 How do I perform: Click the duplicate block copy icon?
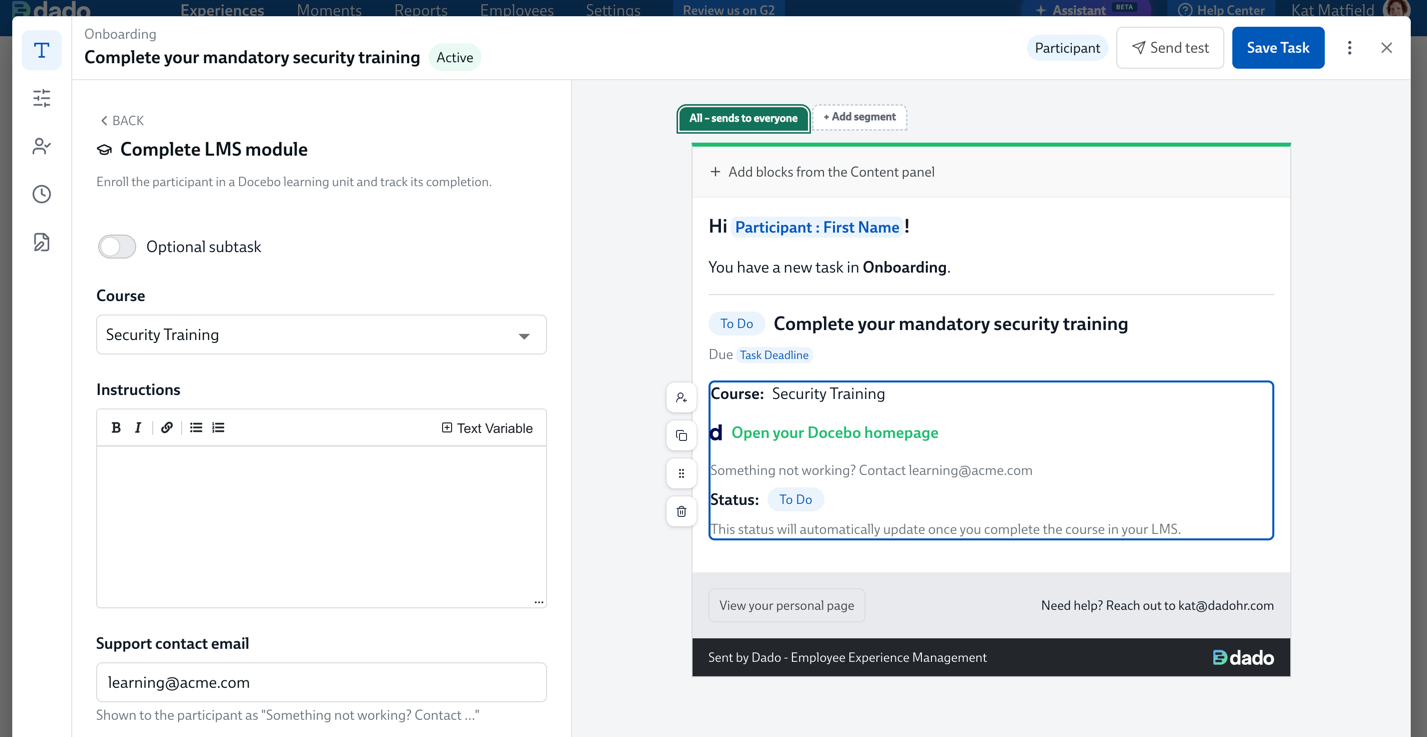point(681,436)
